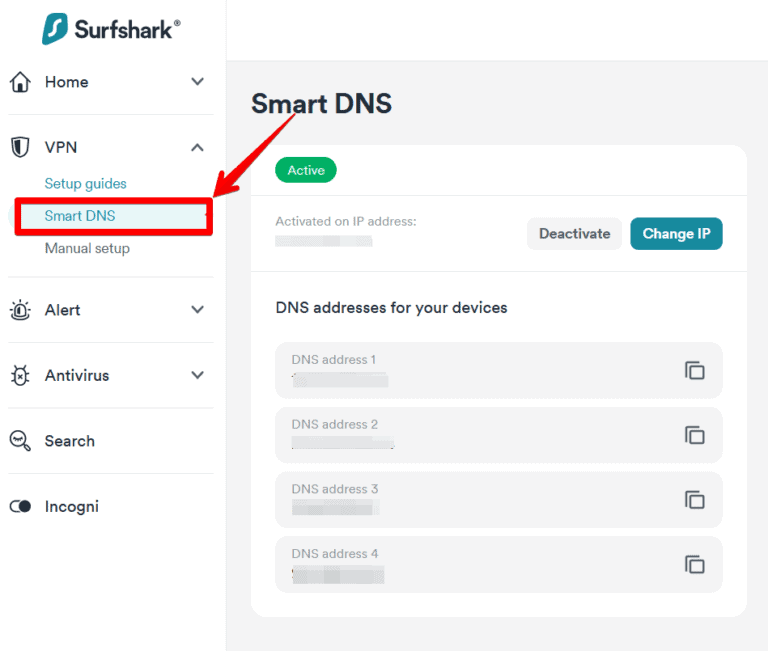This screenshot has height=651, width=768.
Task: Click the VPN shield icon
Action: tap(20, 147)
